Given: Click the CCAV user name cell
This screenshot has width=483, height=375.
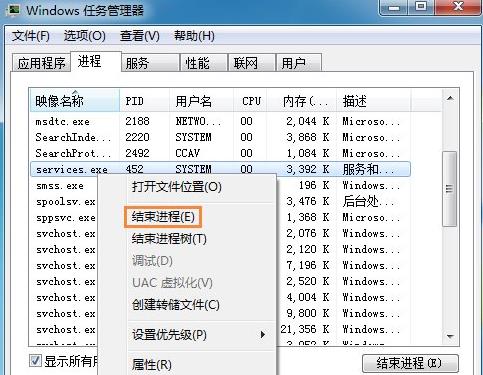Looking at the screenshot, I should click(x=188, y=153).
